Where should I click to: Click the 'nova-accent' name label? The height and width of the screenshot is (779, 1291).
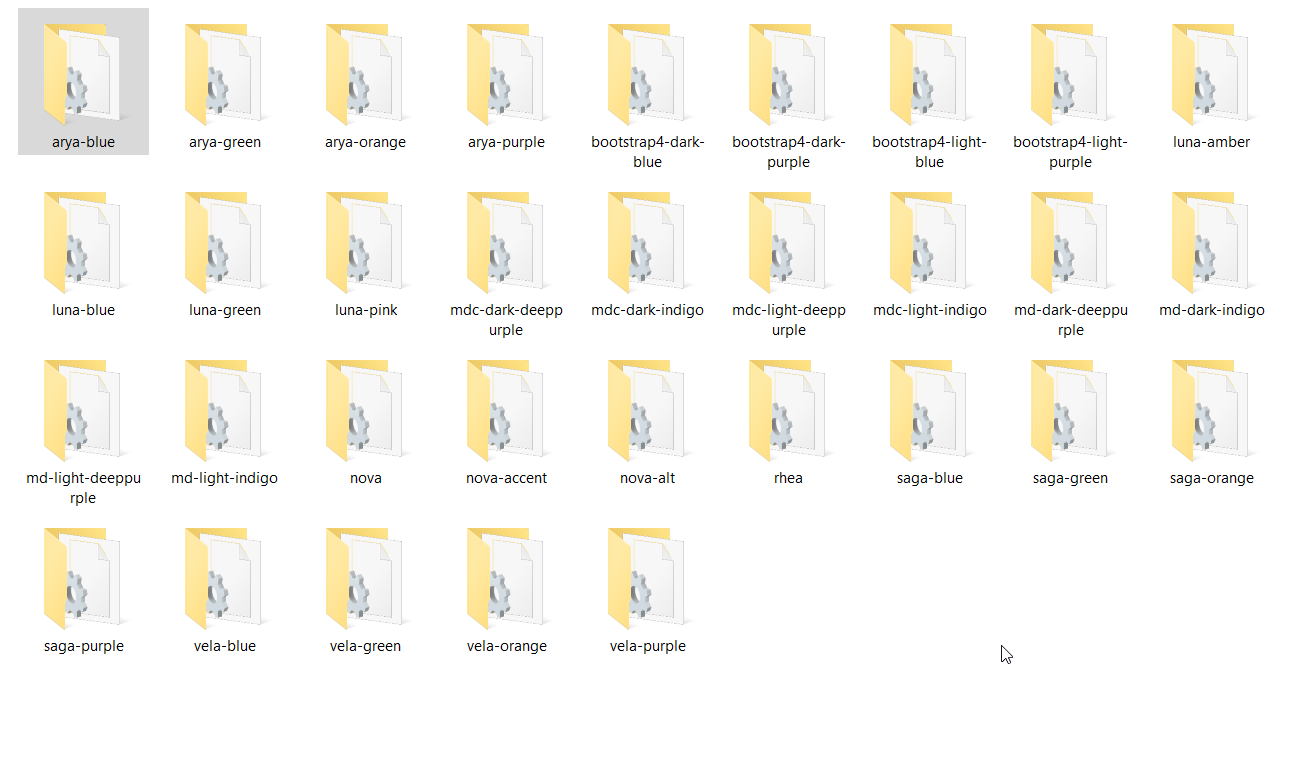506,478
